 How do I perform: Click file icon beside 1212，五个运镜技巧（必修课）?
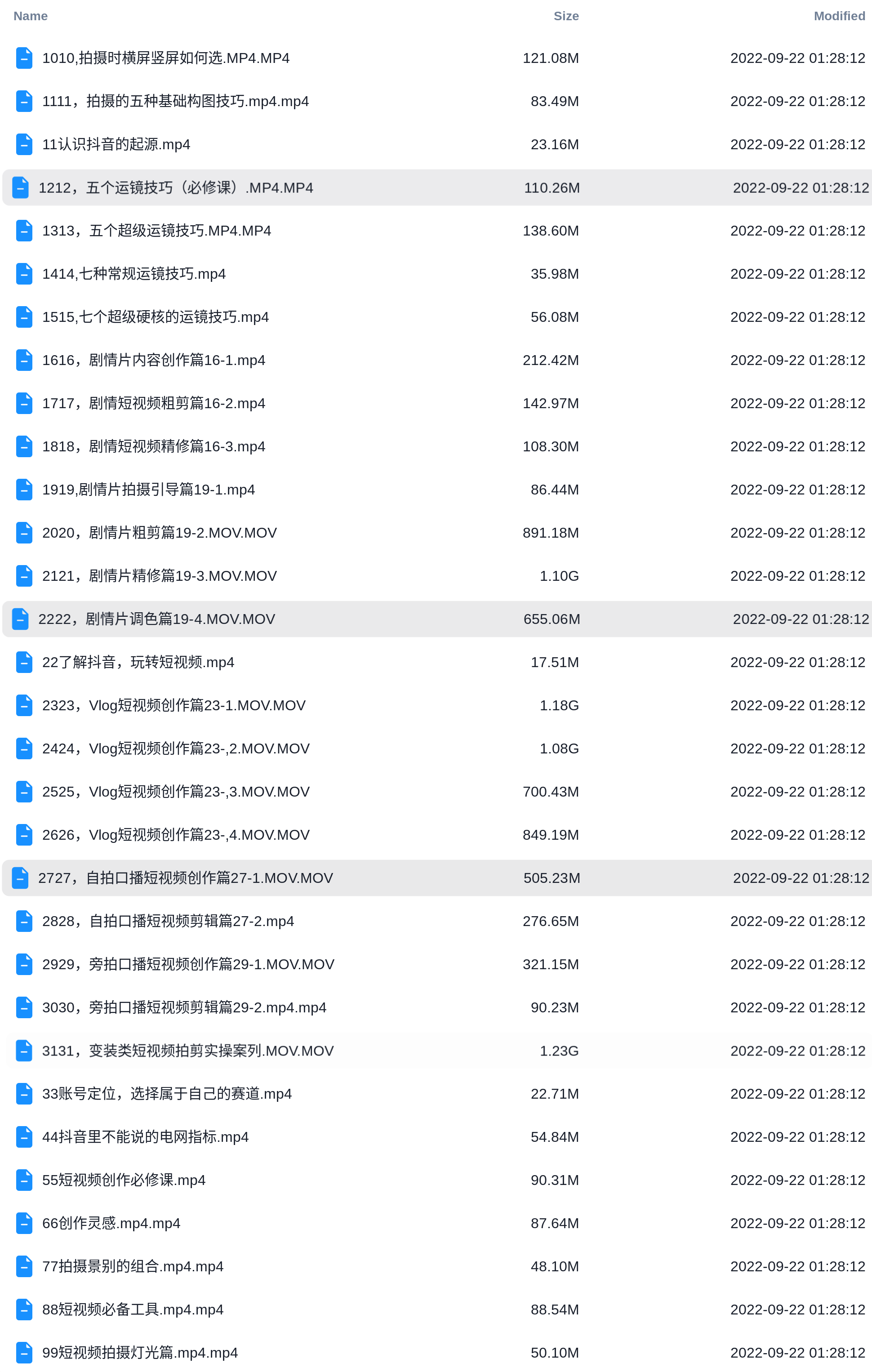click(21, 187)
